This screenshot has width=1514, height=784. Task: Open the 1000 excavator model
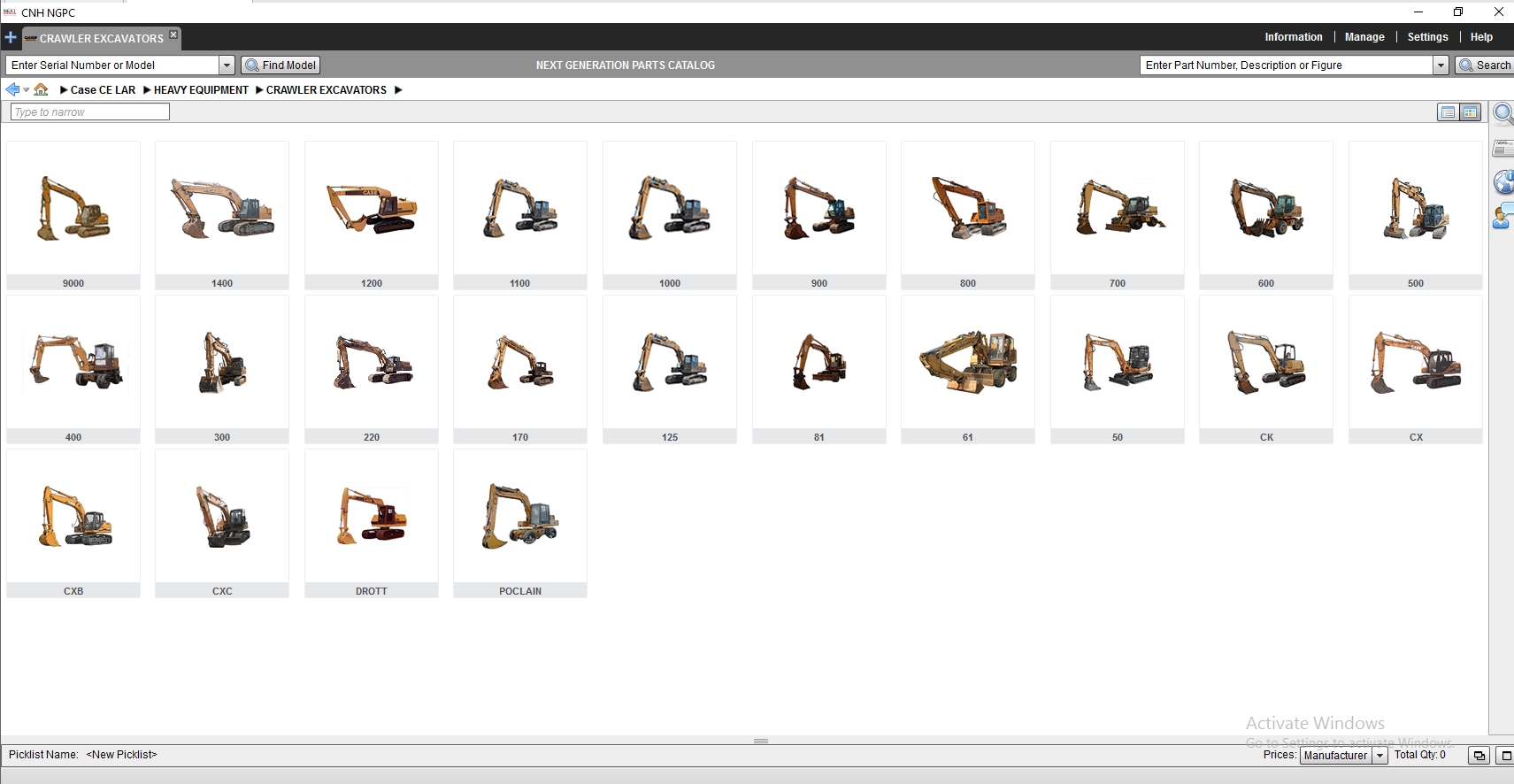point(670,215)
